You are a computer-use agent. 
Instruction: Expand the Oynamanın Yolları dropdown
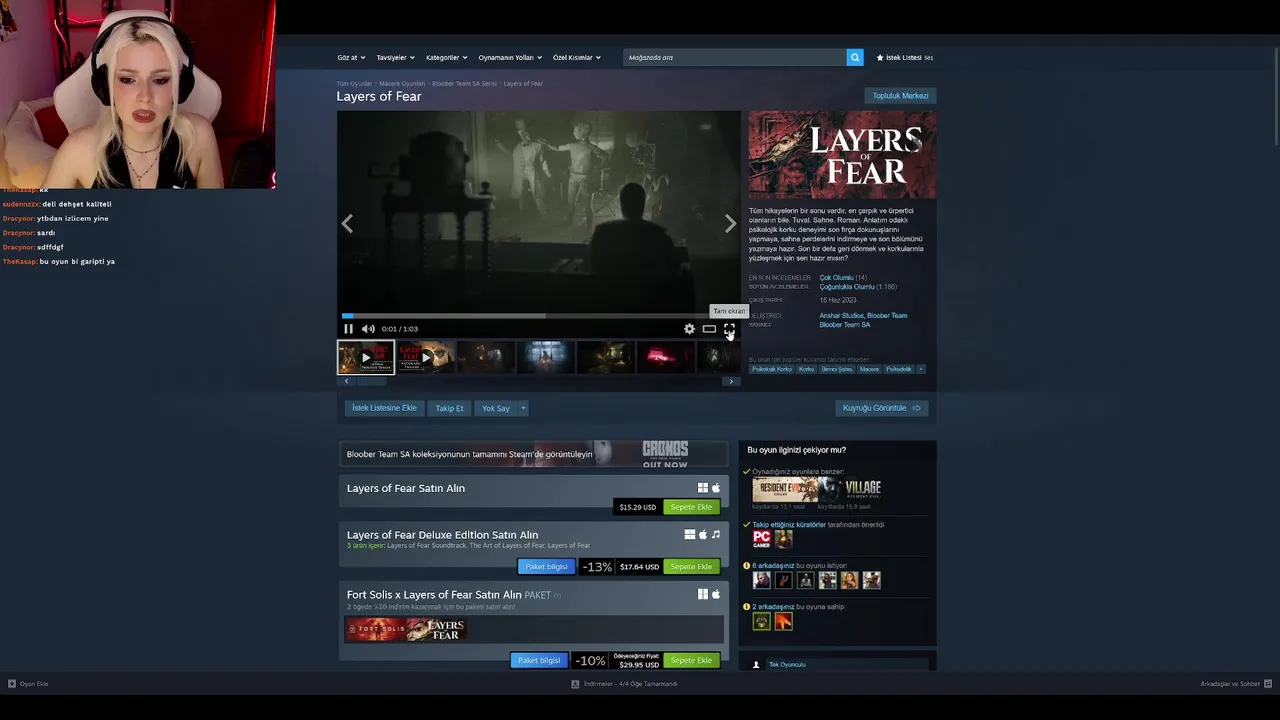[x=510, y=57]
